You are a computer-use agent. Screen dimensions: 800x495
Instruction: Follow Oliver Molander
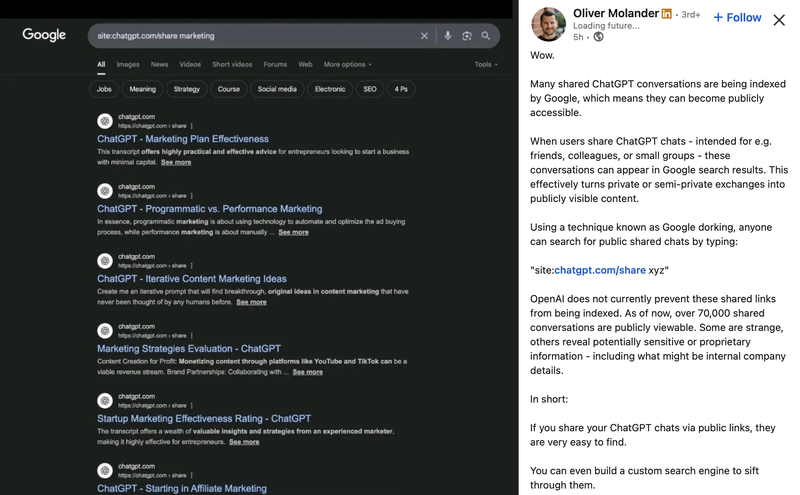tap(737, 17)
